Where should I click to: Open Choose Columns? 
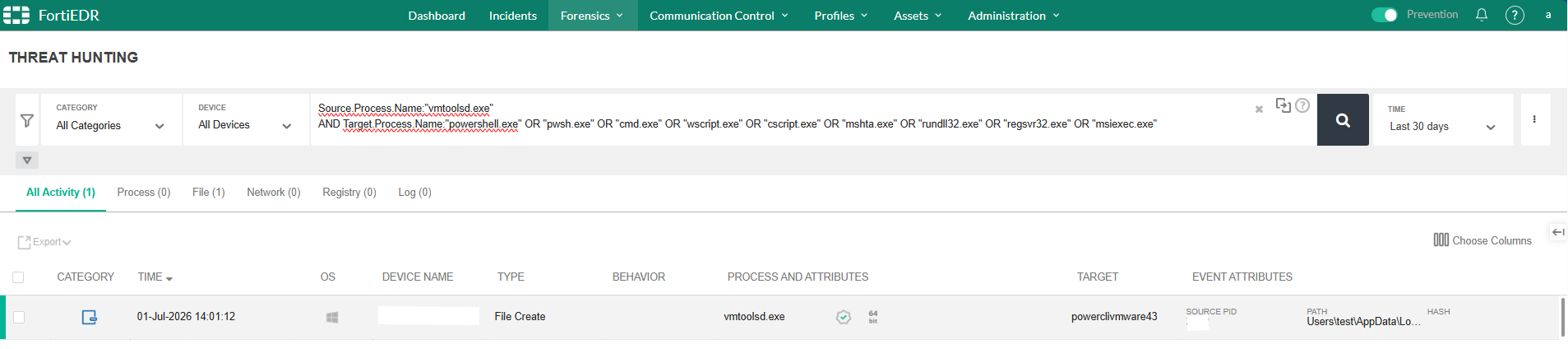click(x=1482, y=240)
